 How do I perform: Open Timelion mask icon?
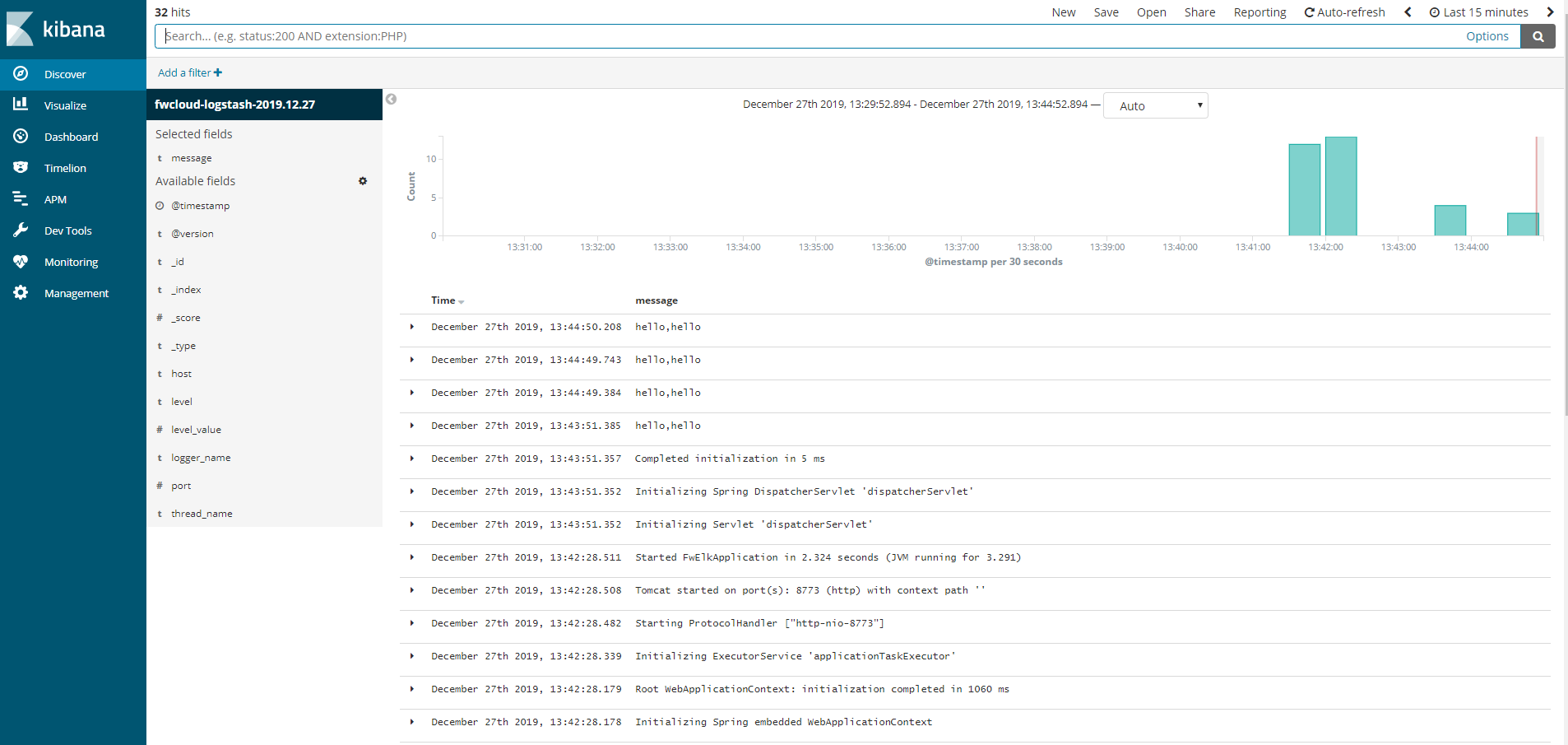coord(21,167)
